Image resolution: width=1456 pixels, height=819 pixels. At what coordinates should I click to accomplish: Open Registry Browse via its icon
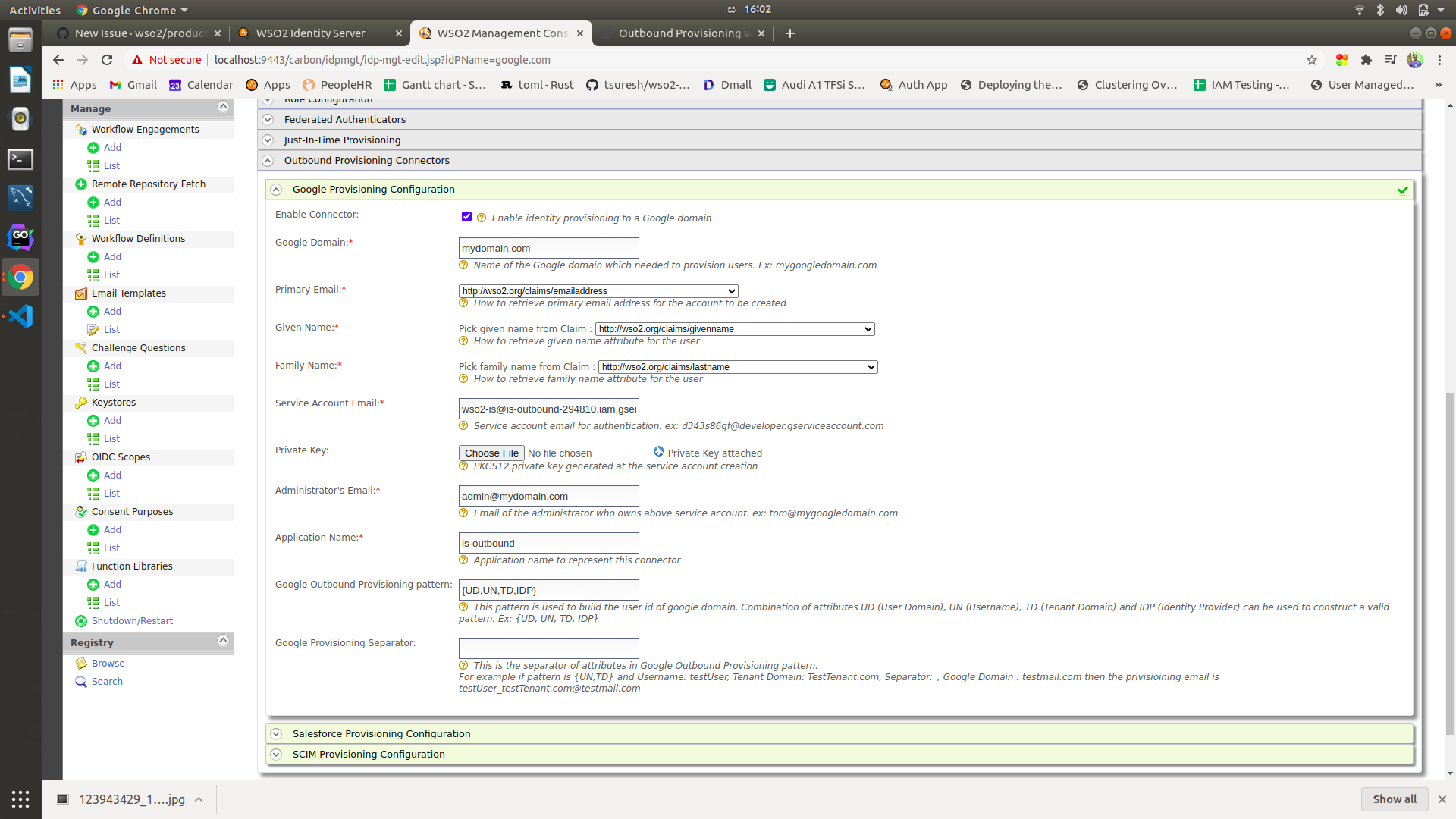80,663
